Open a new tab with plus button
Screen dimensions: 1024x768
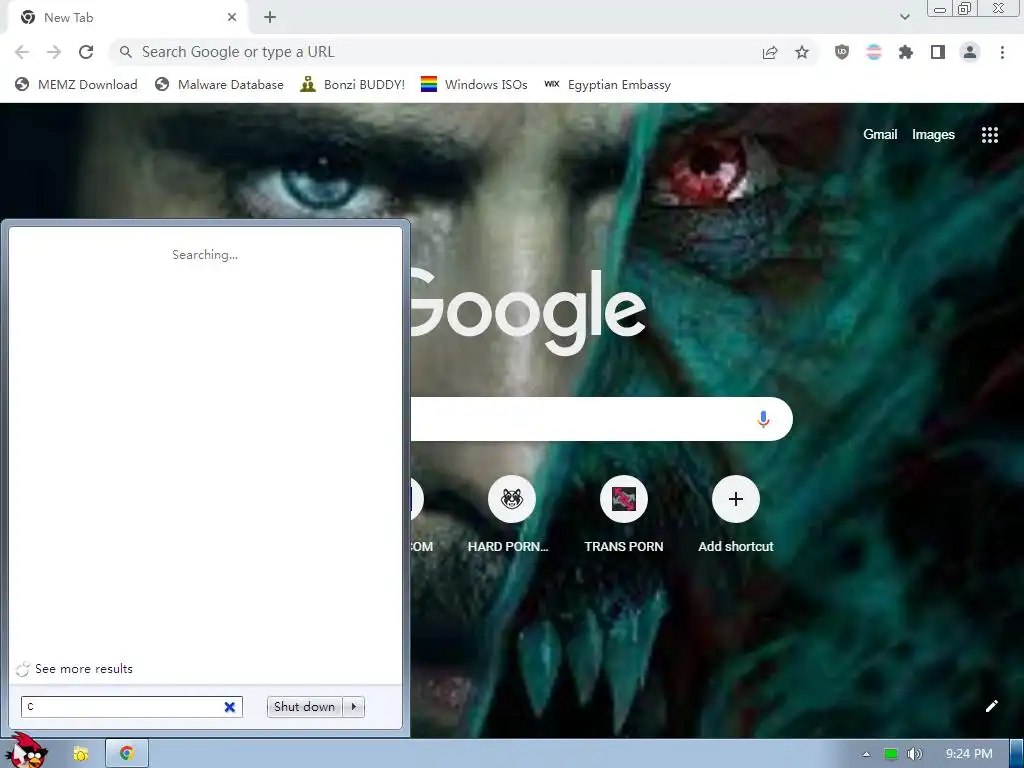(x=270, y=18)
